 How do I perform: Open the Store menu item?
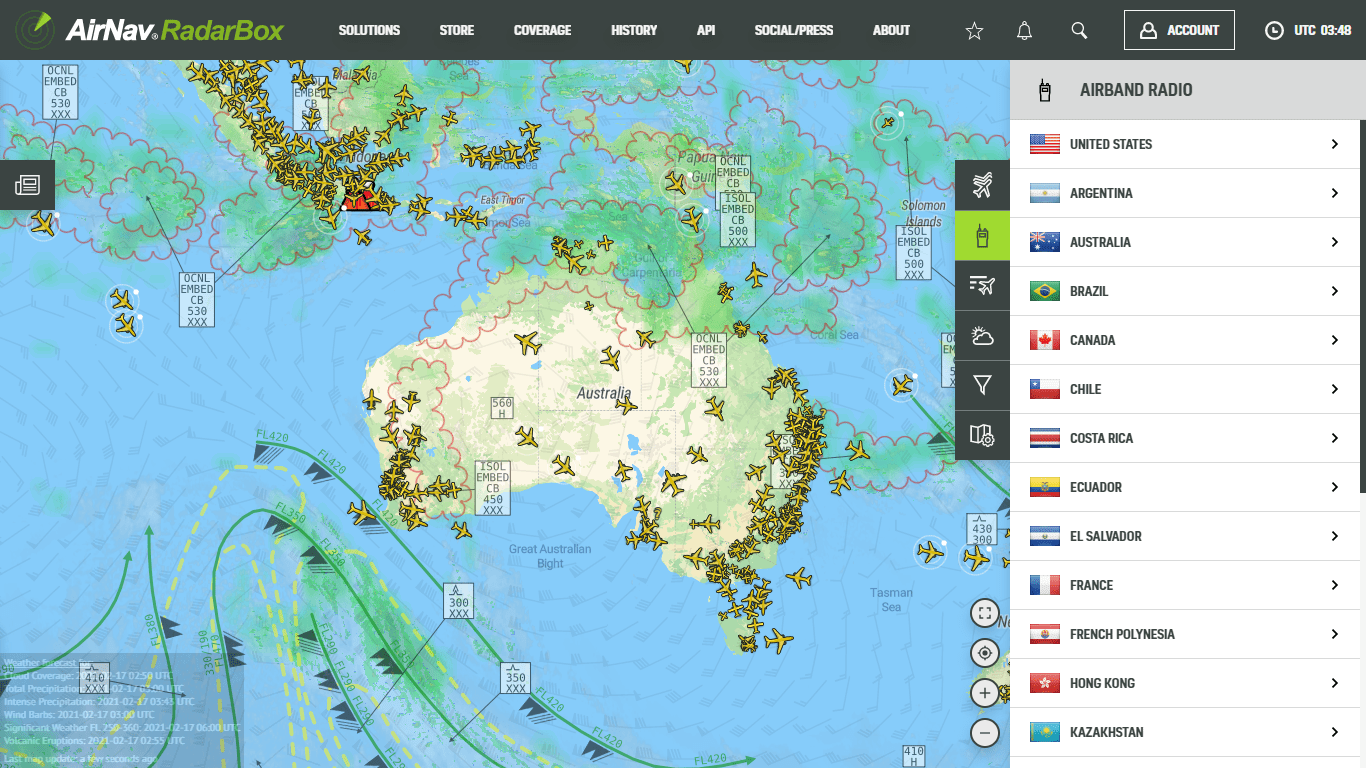(x=457, y=30)
